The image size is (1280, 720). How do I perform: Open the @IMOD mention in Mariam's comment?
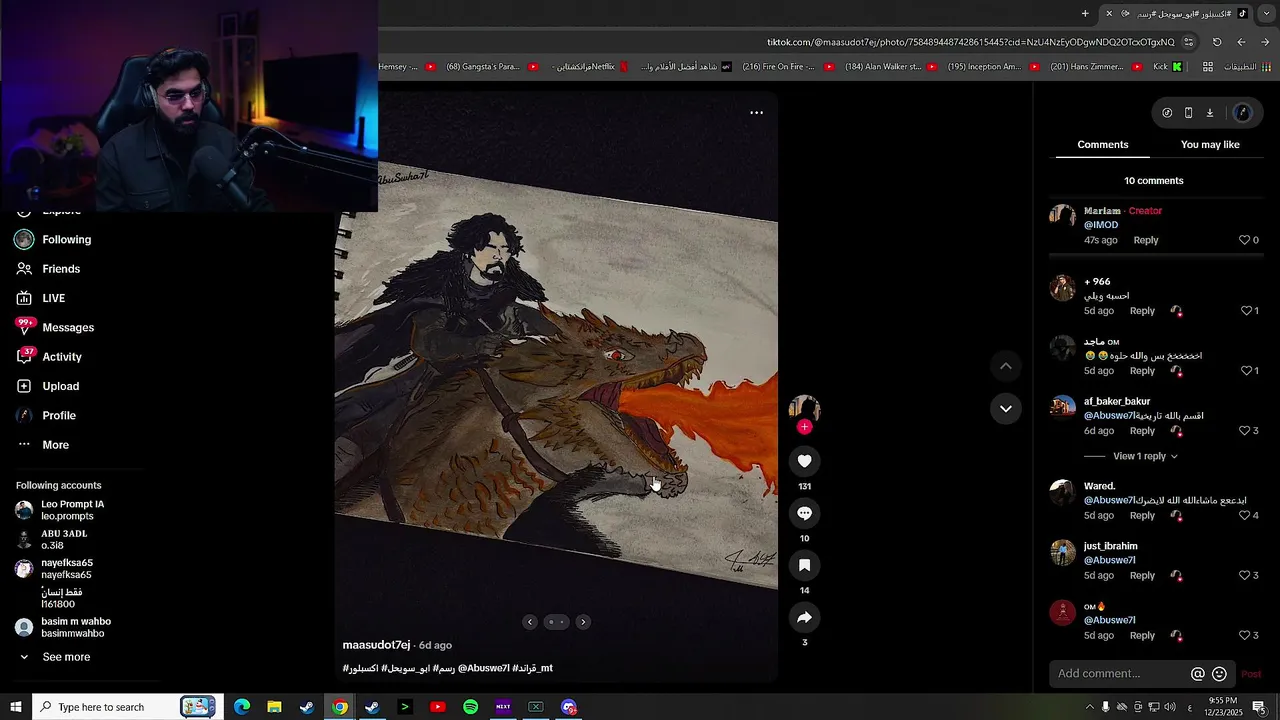(x=1101, y=225)
